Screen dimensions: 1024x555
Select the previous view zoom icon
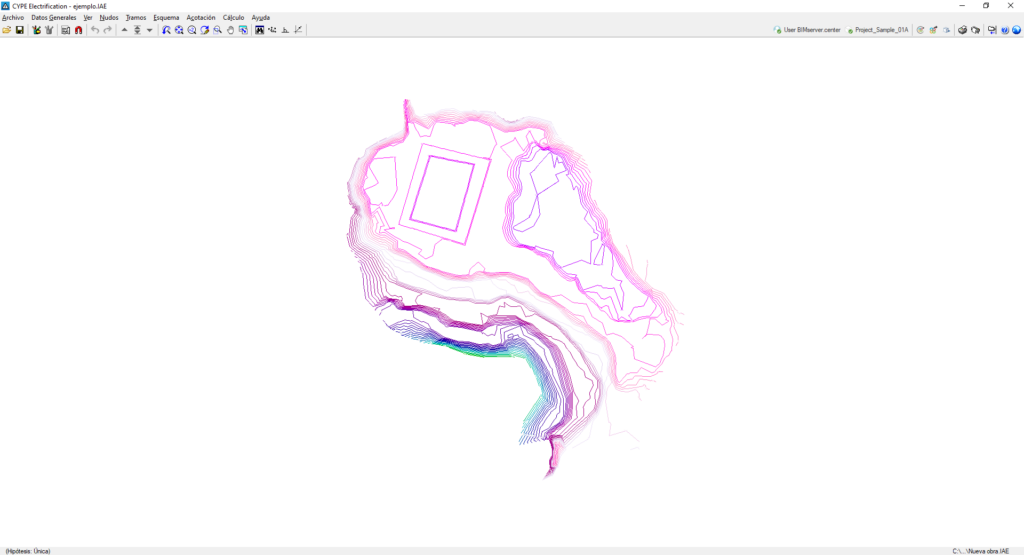167,30
